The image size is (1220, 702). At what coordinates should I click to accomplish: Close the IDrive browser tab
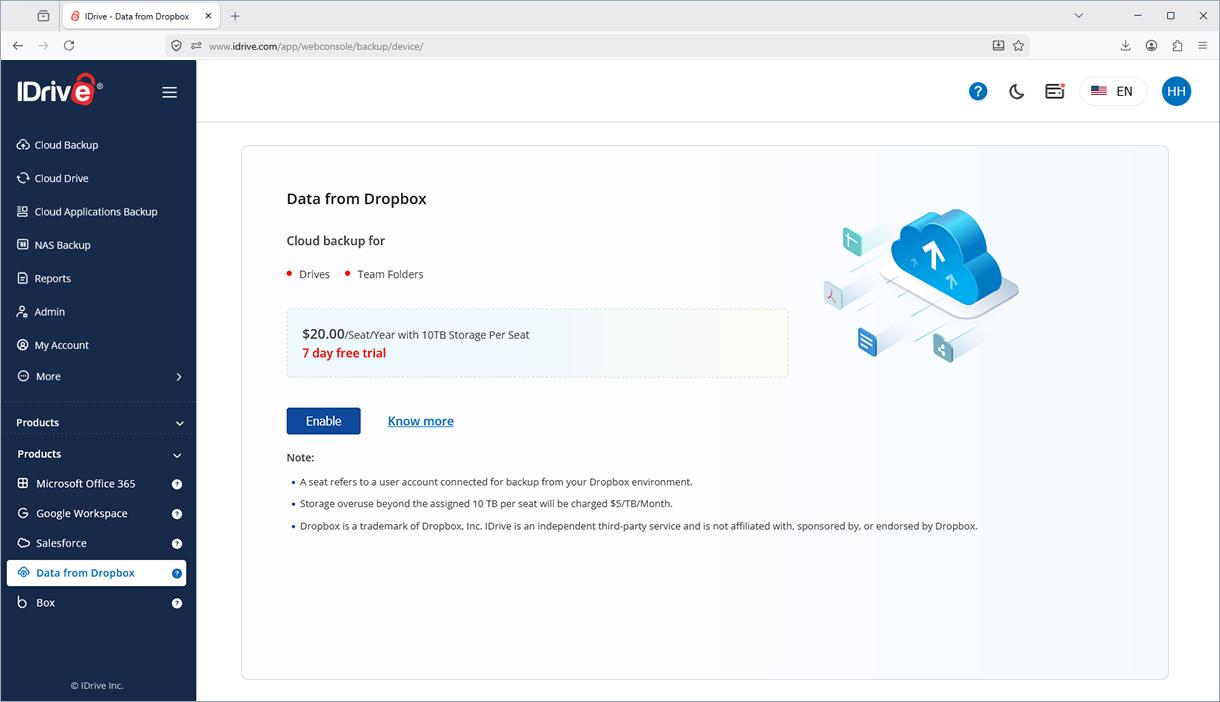click(208, 16)
